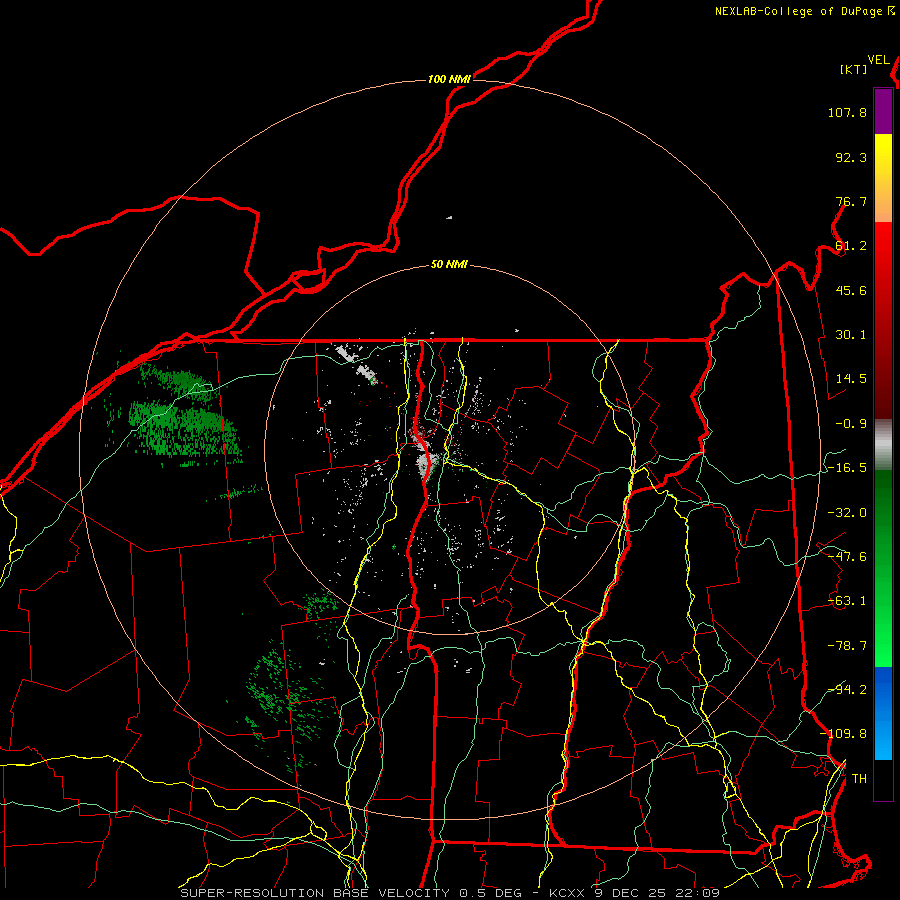Click the -94.2 velocity scale value
This screenshot has width=900, height=900.
[x=847, y=690]
